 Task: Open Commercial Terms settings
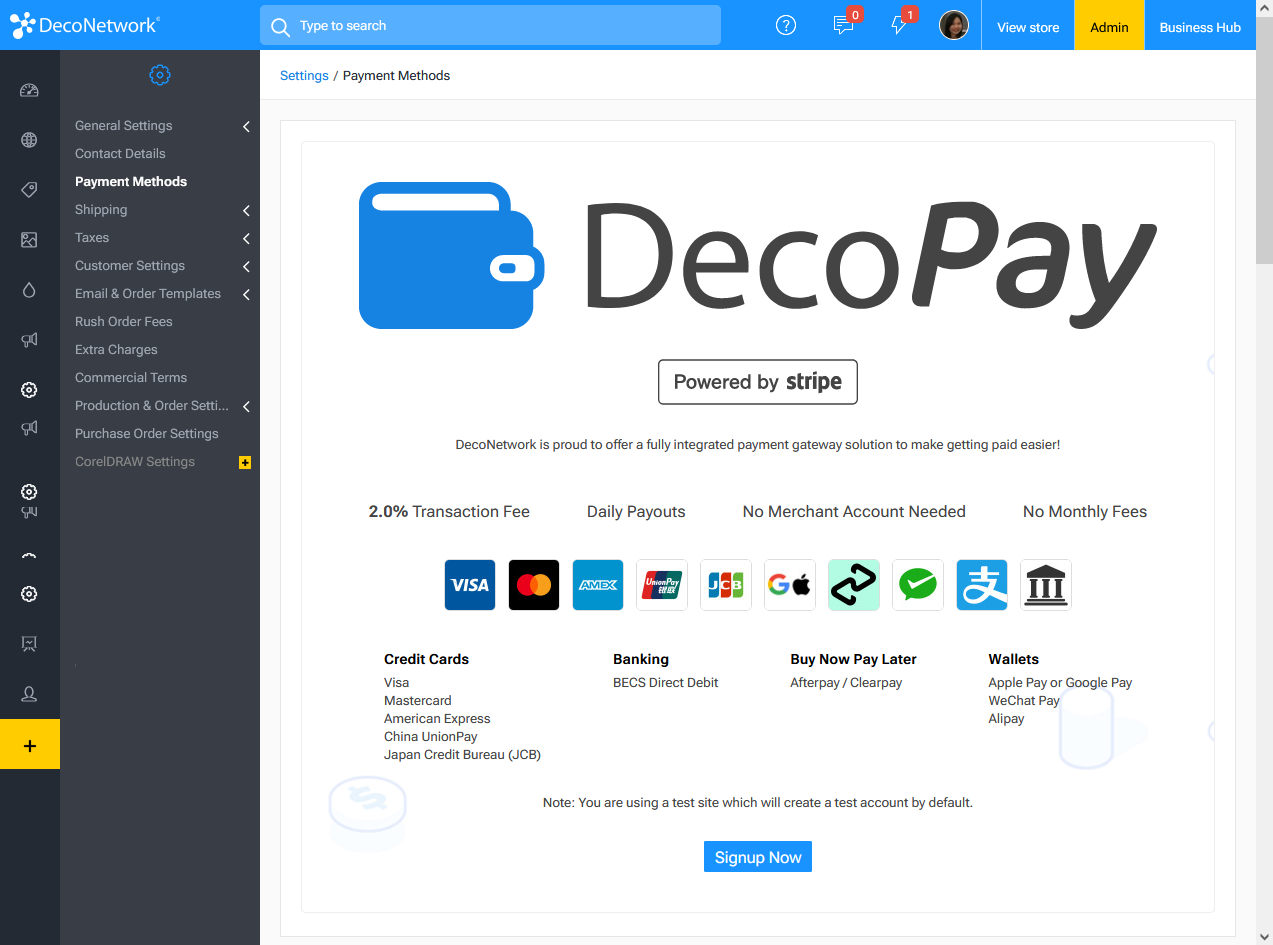[x=131, y=377]
